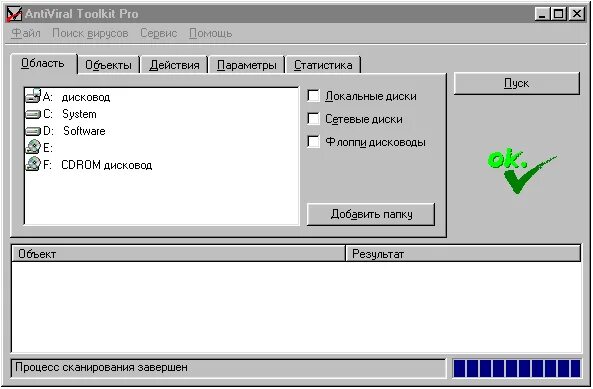Screen dimensions: 593x389
Task: Maximize the AntiViral Toolkit Pro window
Action: pyautogui.click(x=558, y=14)
